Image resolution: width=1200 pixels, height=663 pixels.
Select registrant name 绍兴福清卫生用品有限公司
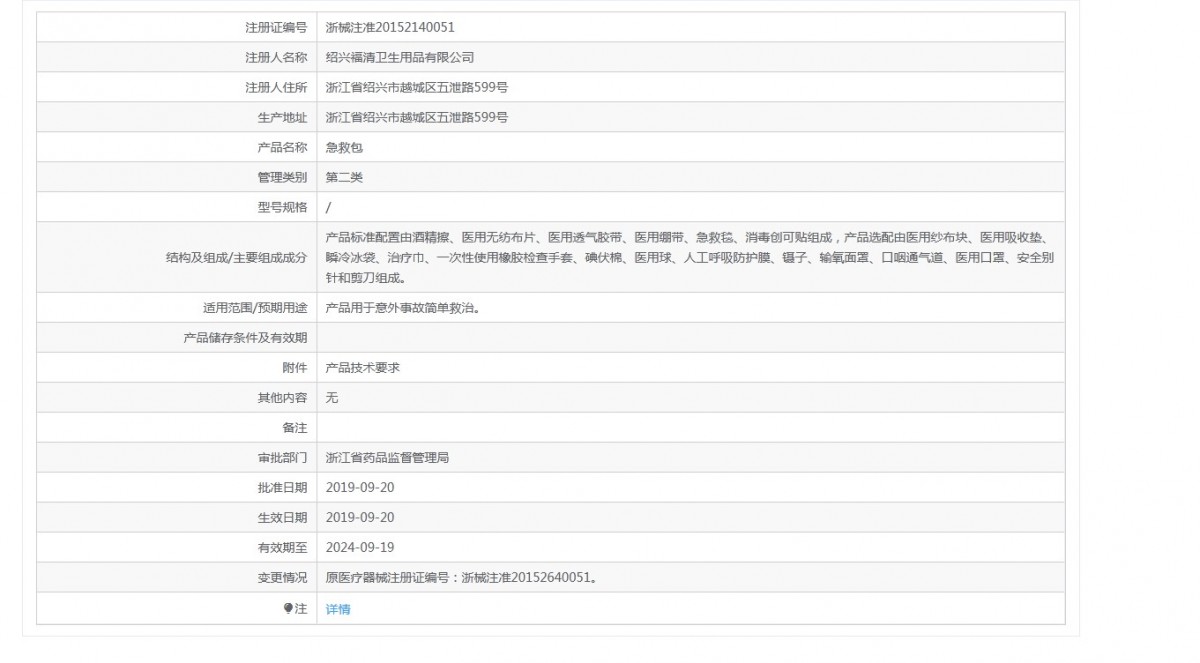point(400,58)
